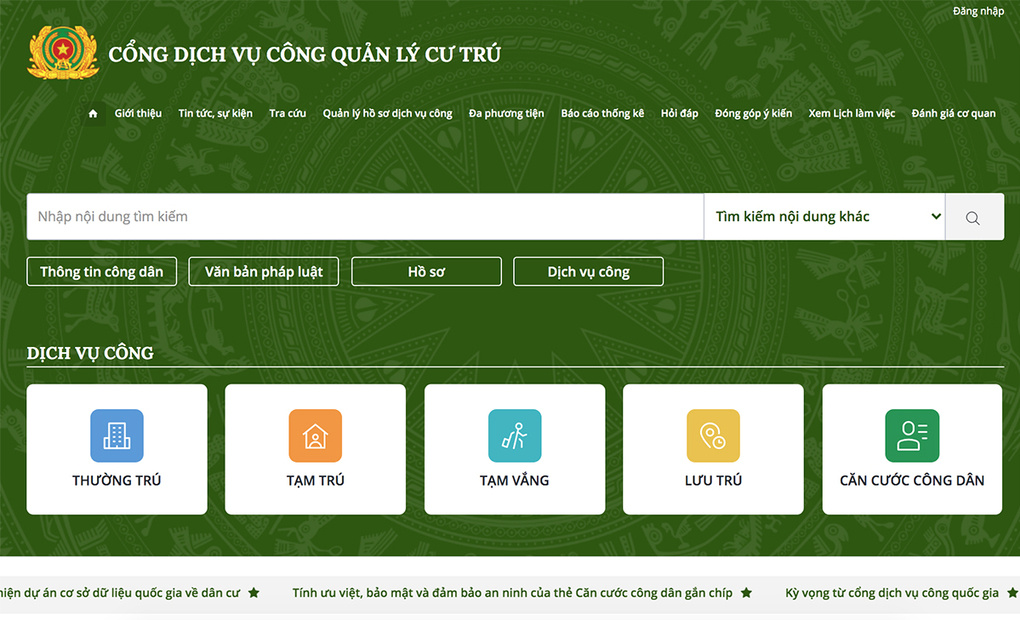Viewport: 1020px width, 620px height.
Task: Click TẠM VẮNG card label
Action: pos(515,480)
